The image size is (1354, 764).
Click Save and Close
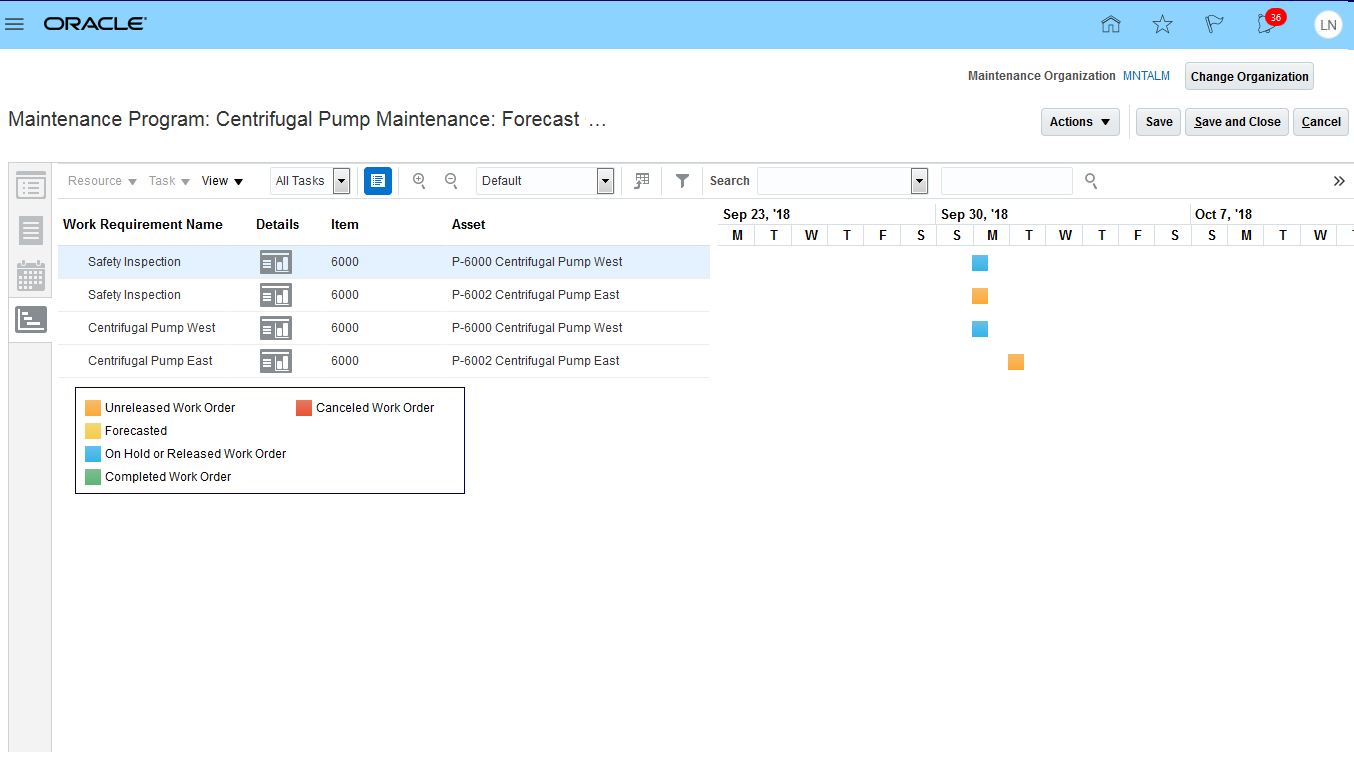1237,122
